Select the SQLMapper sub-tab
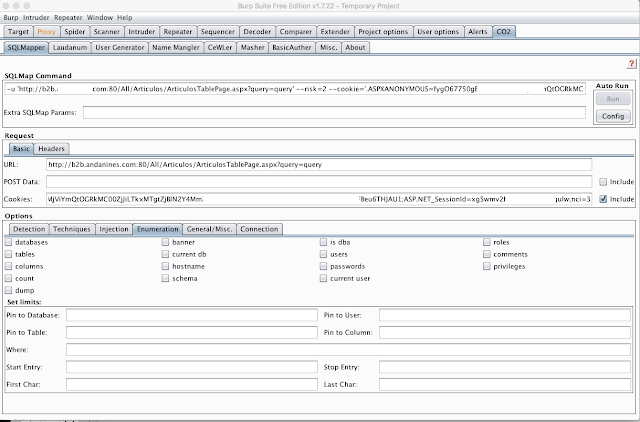The height and width of the screenshot is (422, 640). [26, 47]
